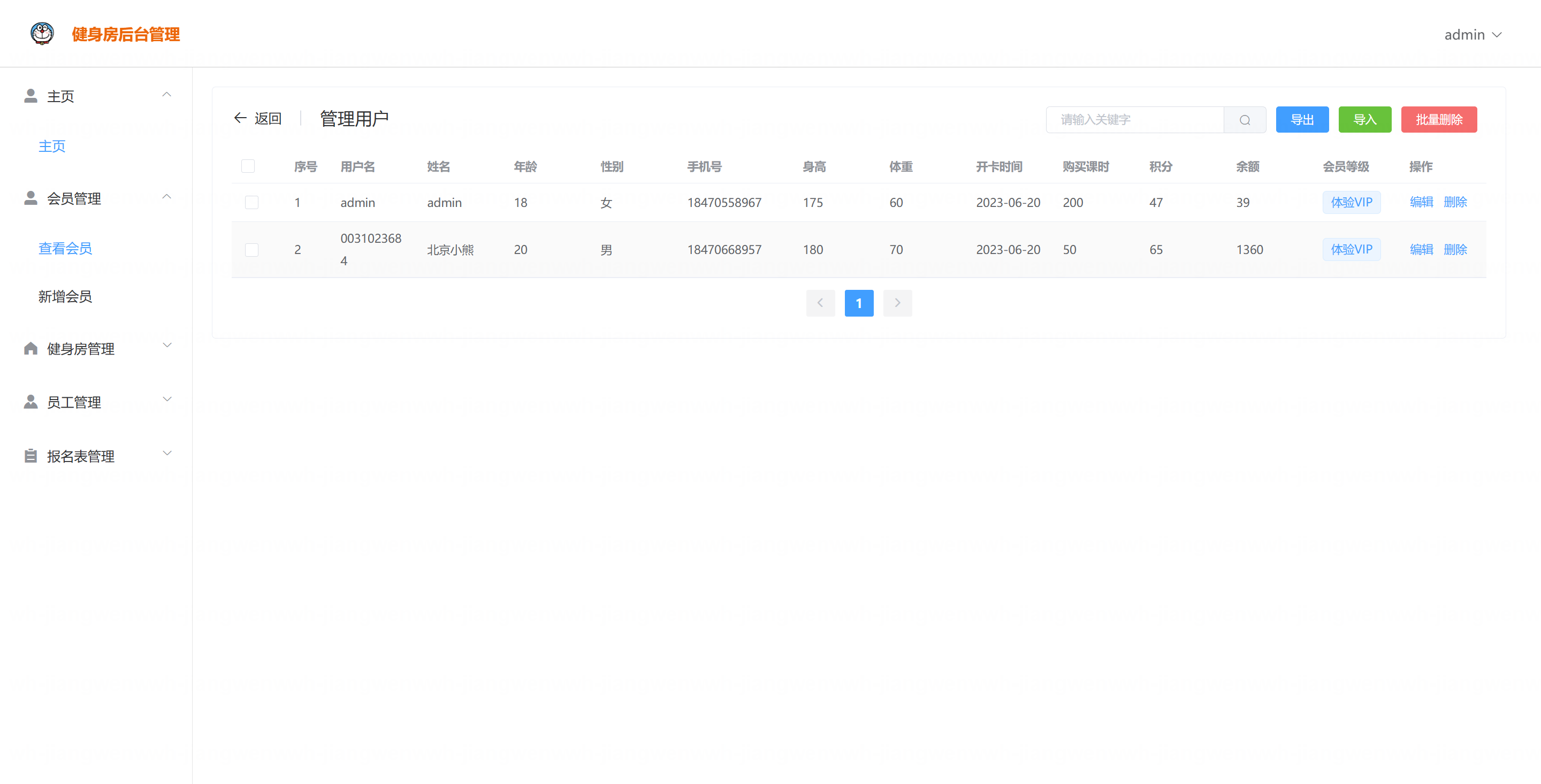Image resolution: width=1541 pixels, height=784 pixels.
Task: Go to next page arrow
Action: point(897,303)
